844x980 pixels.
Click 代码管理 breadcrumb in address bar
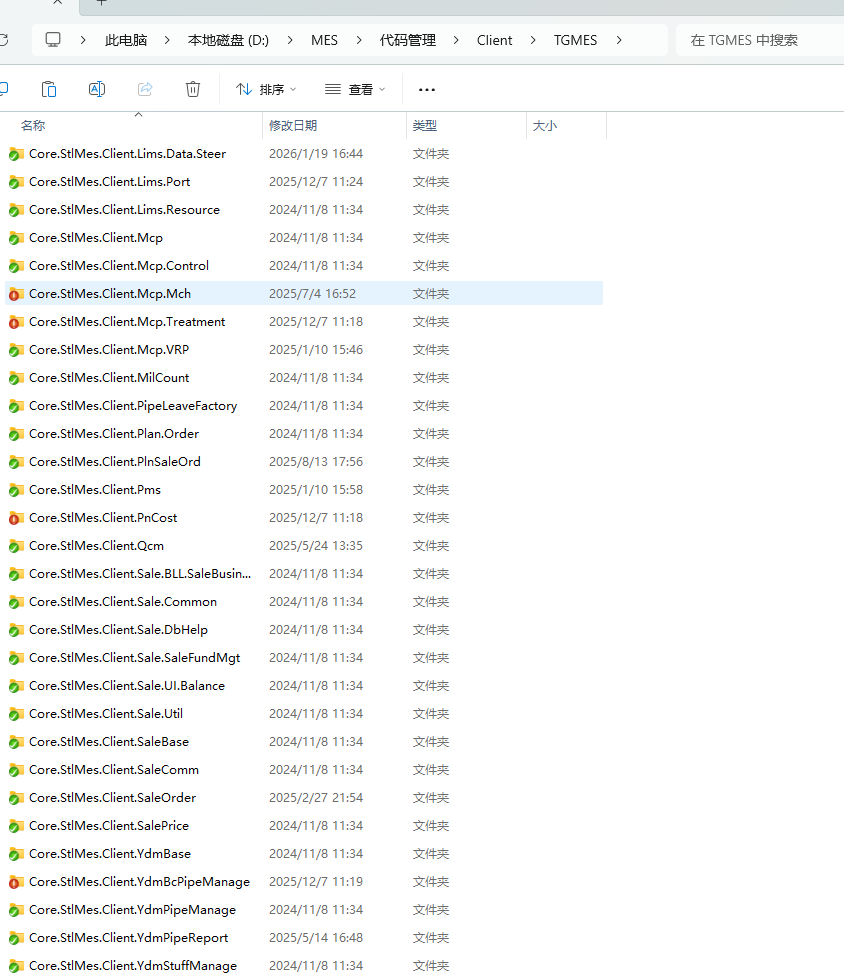[x=407, y=40]
